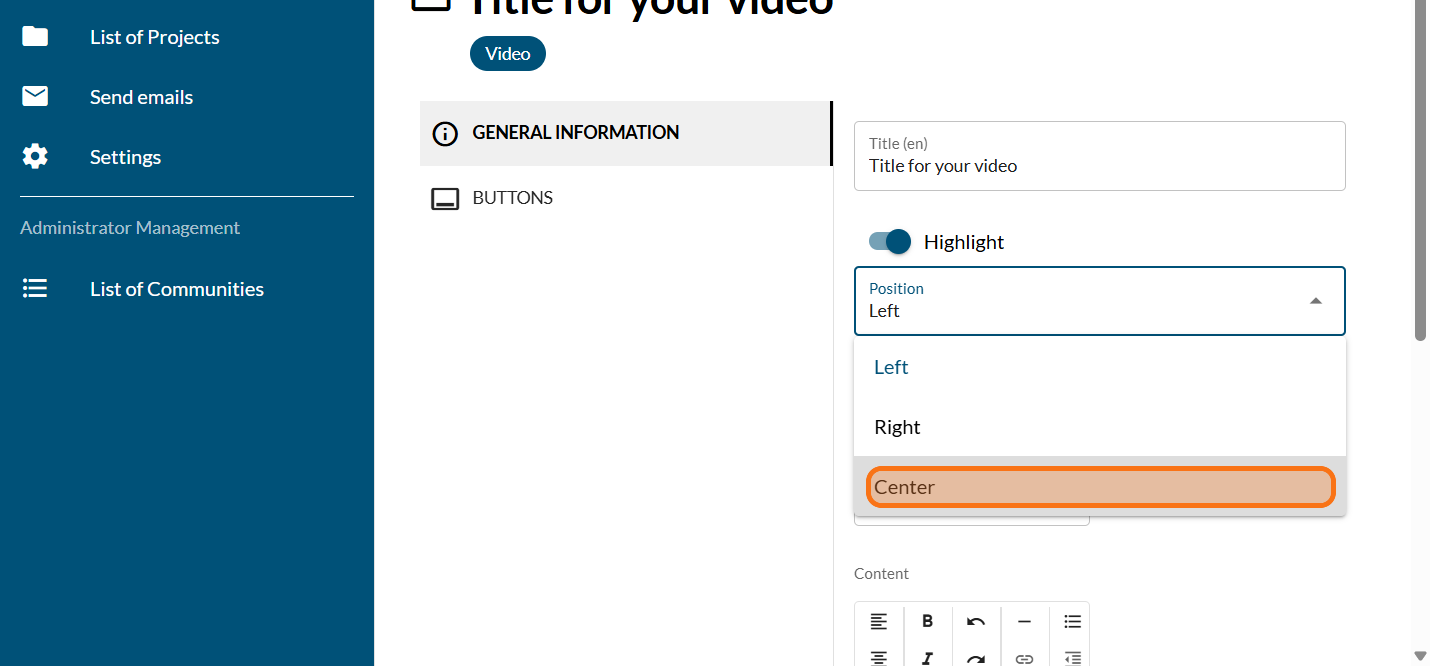1430x666 pixels.
Task: Pick the Left position option
Action: 1099,367
